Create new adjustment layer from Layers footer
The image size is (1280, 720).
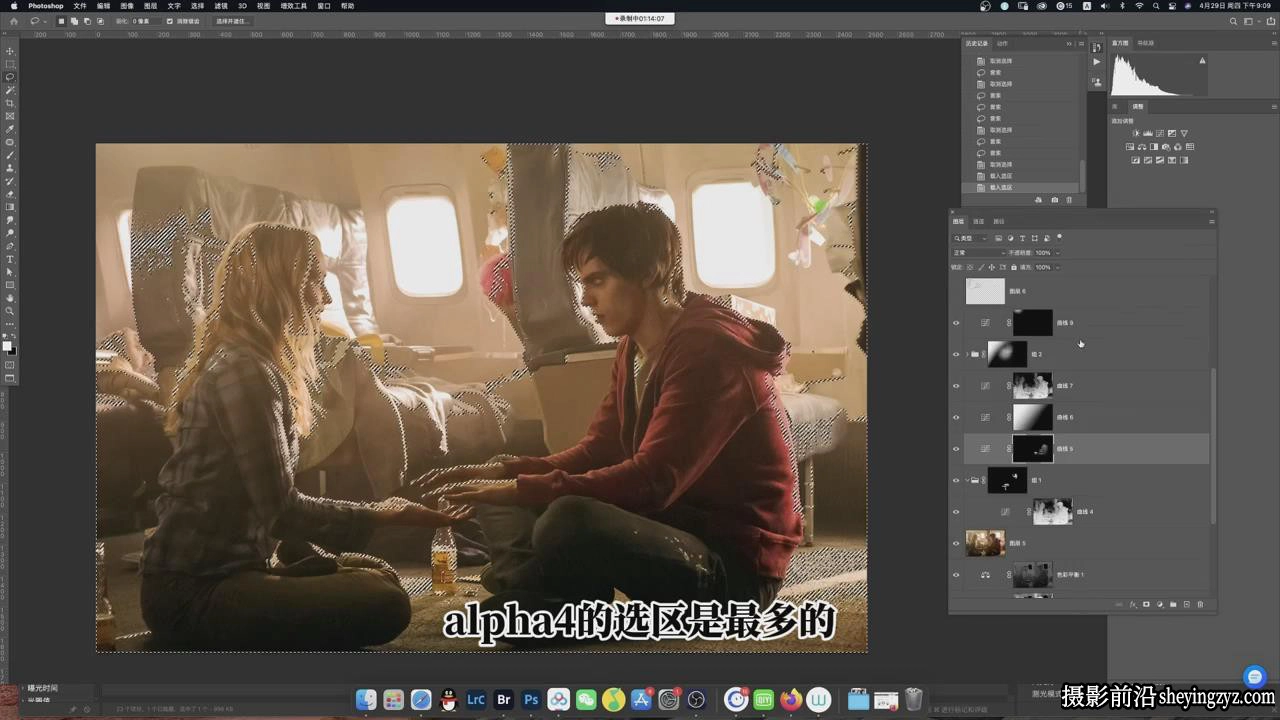coord(1160,605)
